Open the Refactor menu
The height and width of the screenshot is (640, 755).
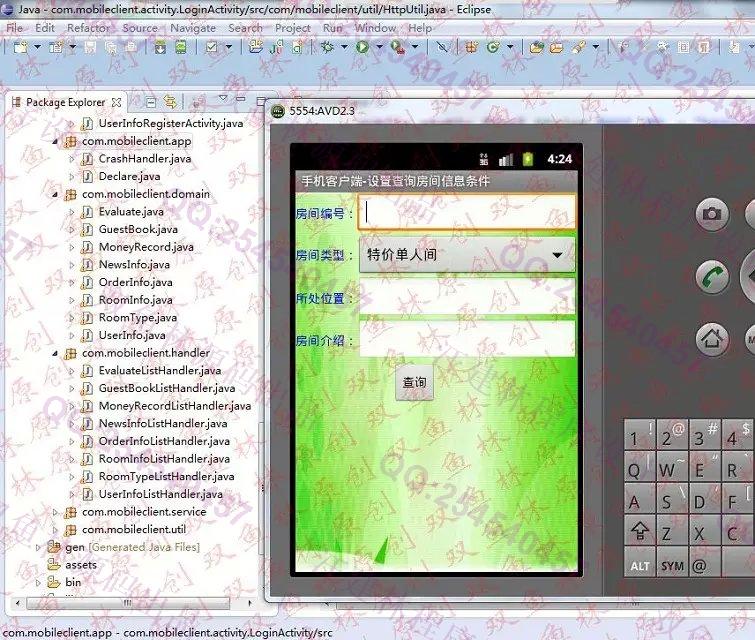tap(89, 28)
